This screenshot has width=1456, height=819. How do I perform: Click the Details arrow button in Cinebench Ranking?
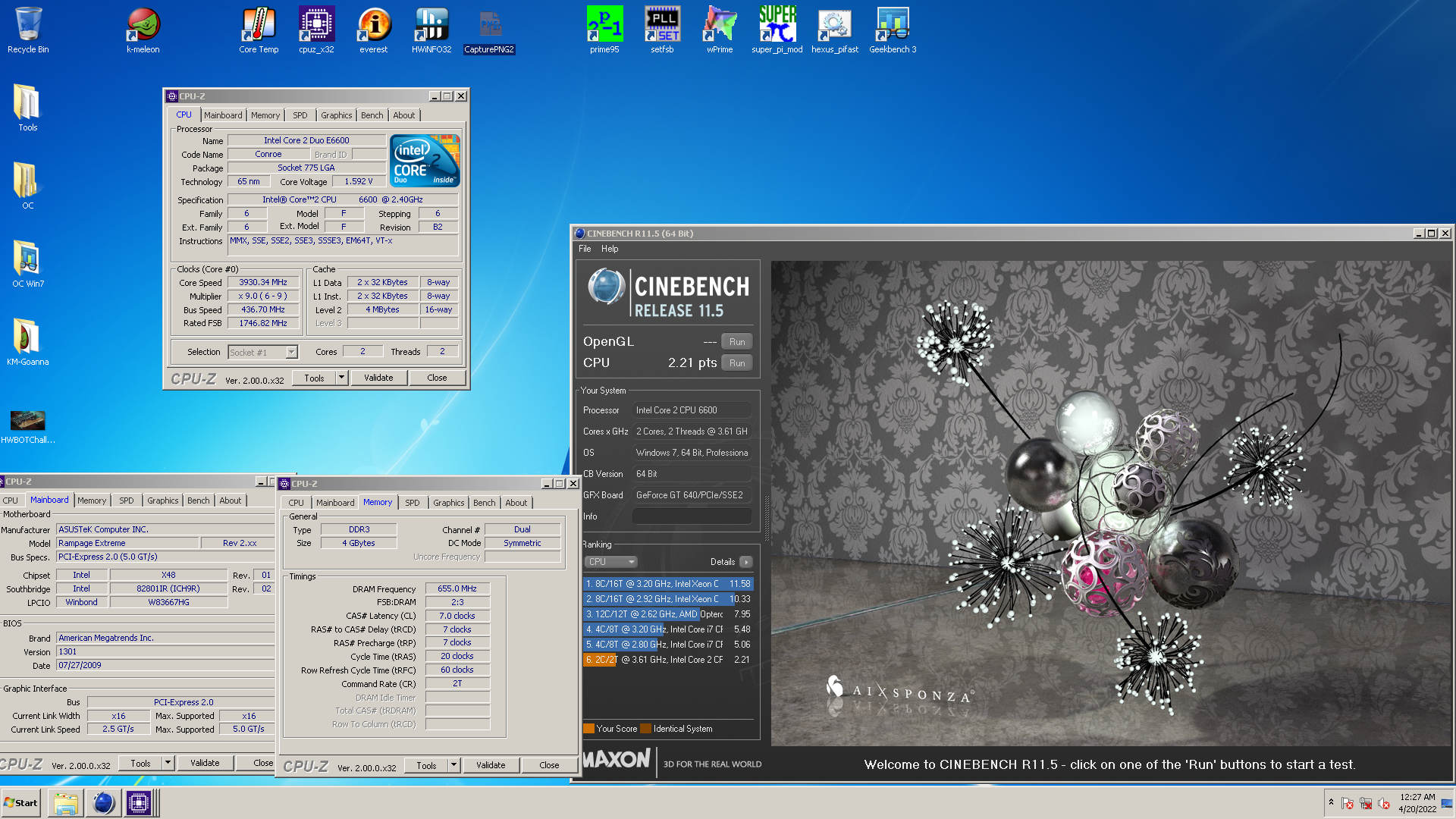click(746, 562)
